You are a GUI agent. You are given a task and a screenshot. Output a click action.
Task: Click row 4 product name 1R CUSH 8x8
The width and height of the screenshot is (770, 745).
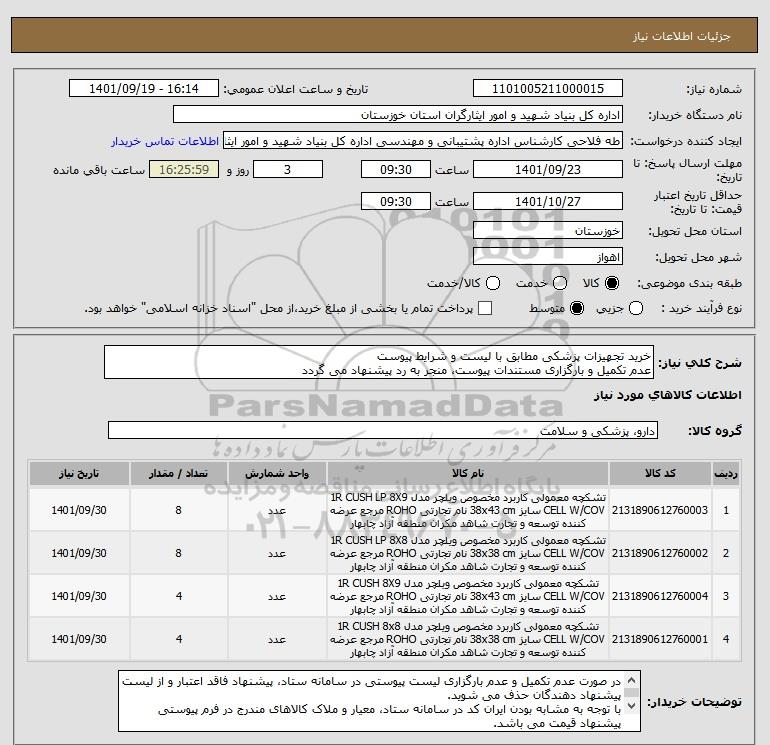pos(468,639)
